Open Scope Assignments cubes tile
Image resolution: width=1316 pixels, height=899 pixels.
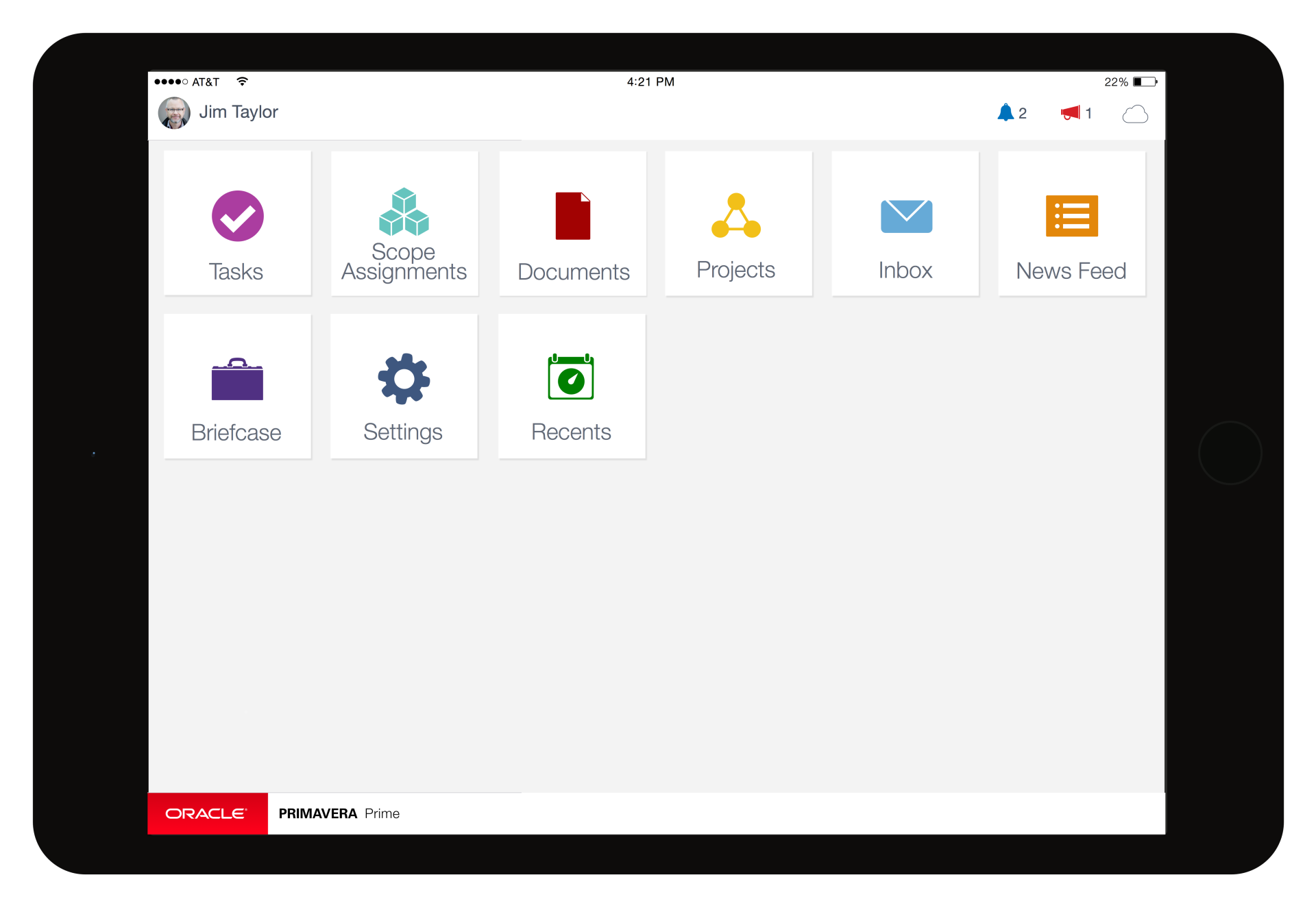404,212
